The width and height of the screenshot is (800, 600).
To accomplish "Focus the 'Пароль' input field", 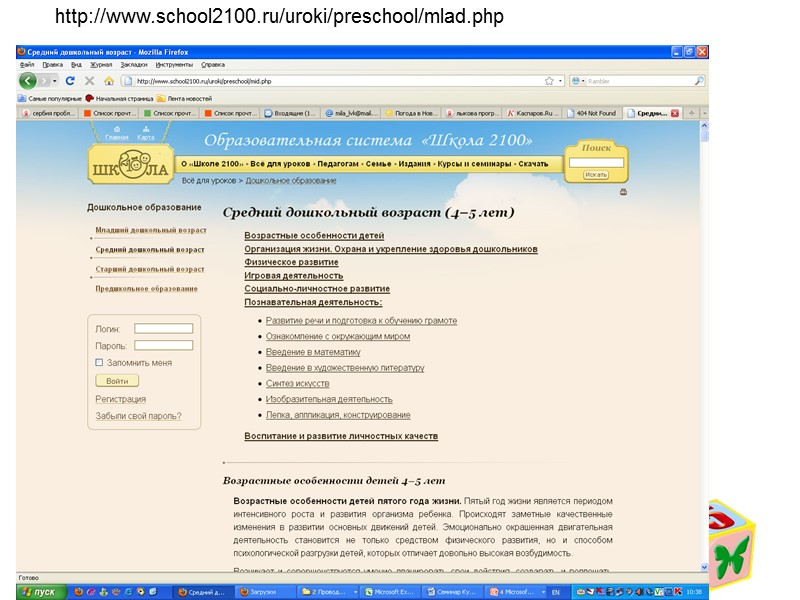I will 163,345.
